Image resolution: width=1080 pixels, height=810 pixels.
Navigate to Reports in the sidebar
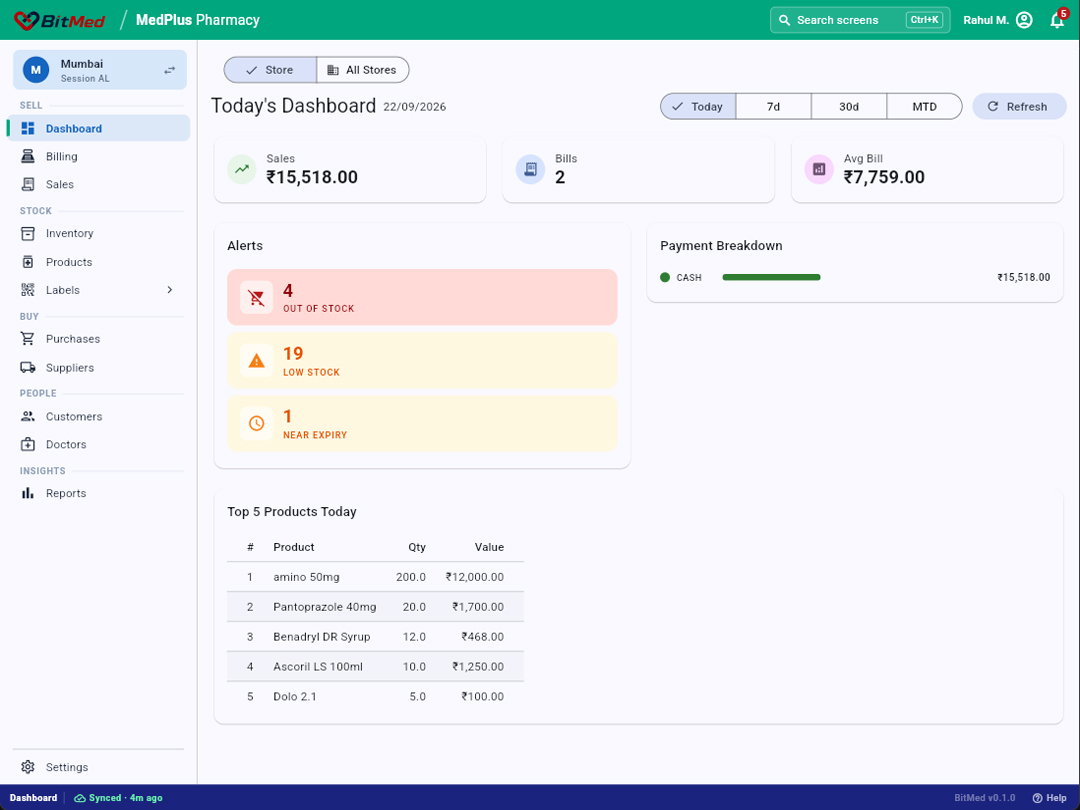(x=99, y=493)
